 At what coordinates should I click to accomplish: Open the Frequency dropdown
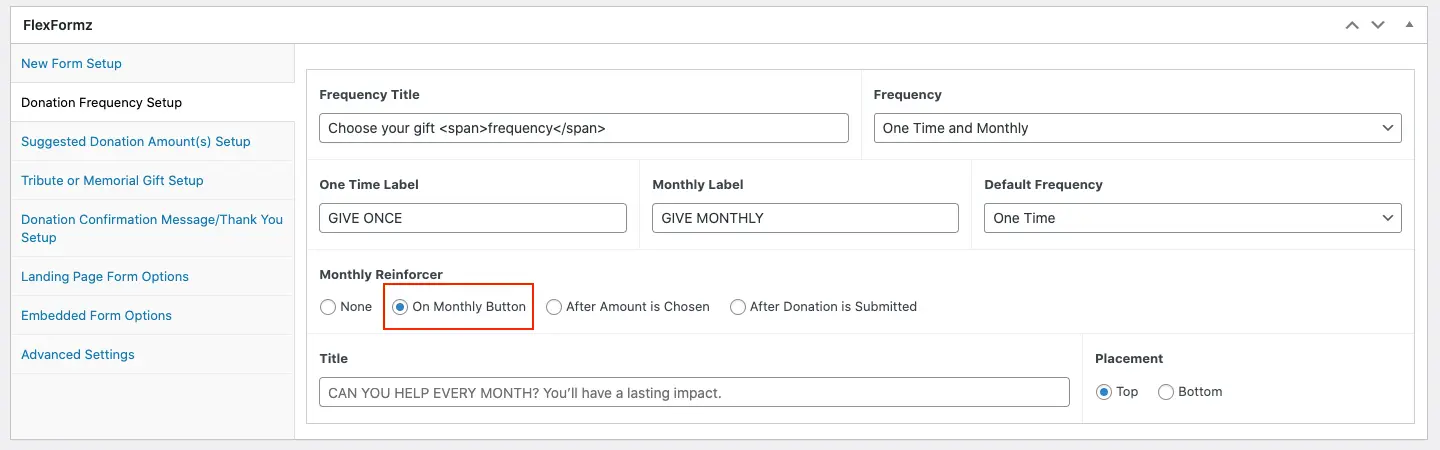point(1137,128)
